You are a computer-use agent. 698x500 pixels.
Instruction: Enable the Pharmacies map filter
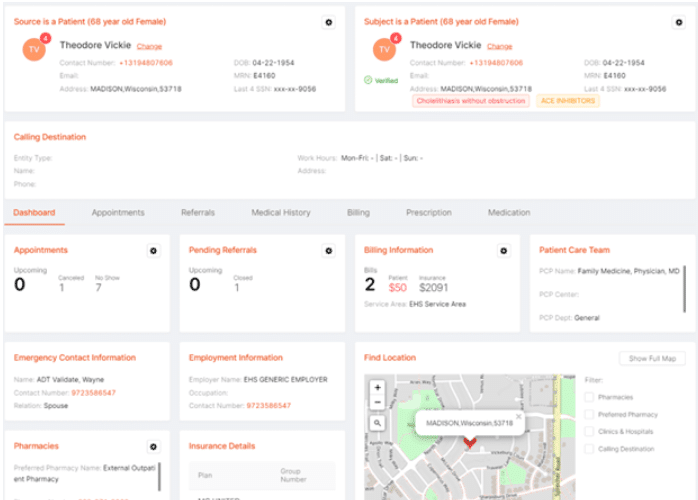[x=589, y=397]
